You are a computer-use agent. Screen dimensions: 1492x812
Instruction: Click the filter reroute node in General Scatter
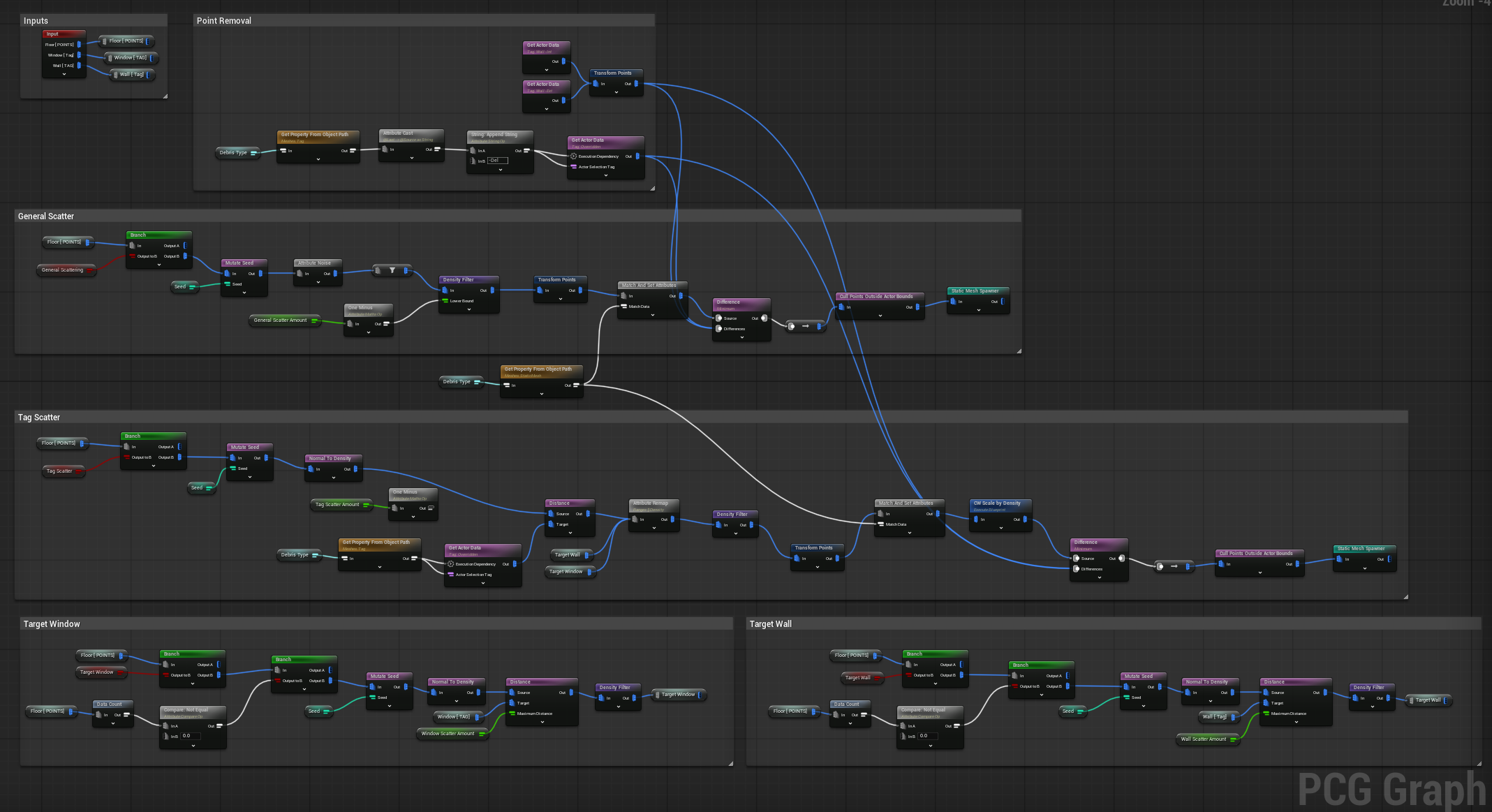(x=392, y=270)
